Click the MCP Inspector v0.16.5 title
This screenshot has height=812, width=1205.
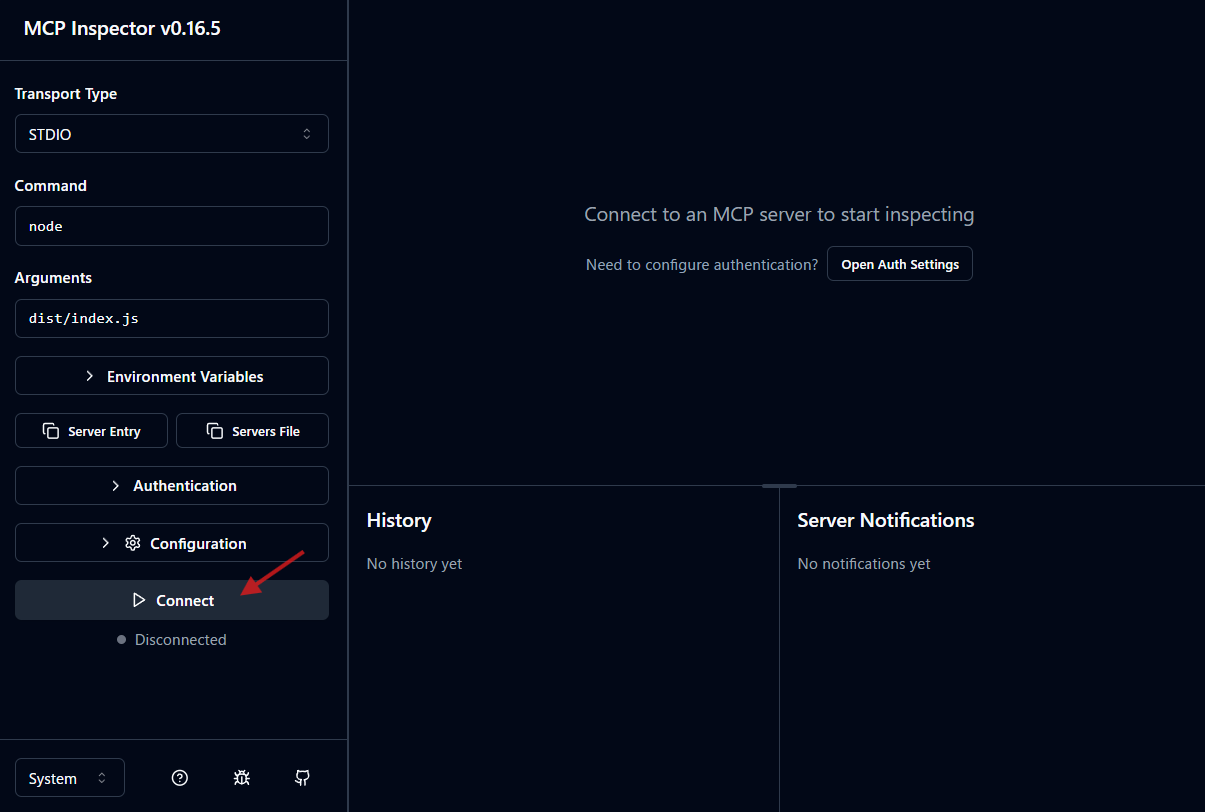pos(122,28)
